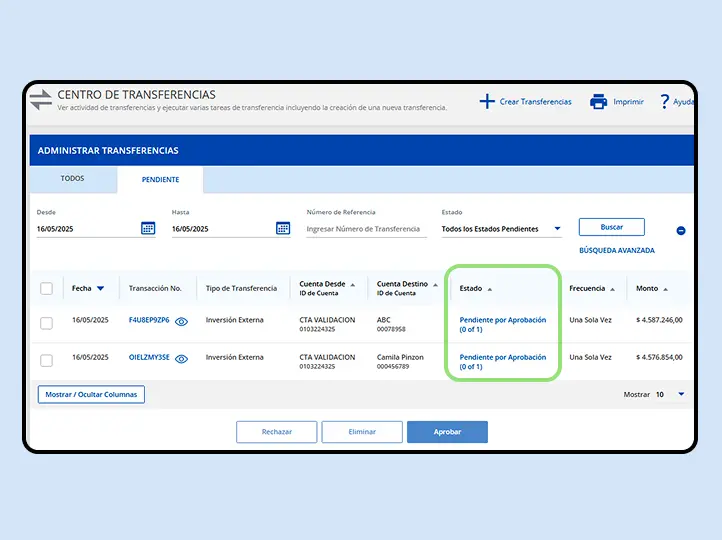722x540 pixels.
Task: Sort by Cuenta Desde arrow
Action: [x=353, y=285]
